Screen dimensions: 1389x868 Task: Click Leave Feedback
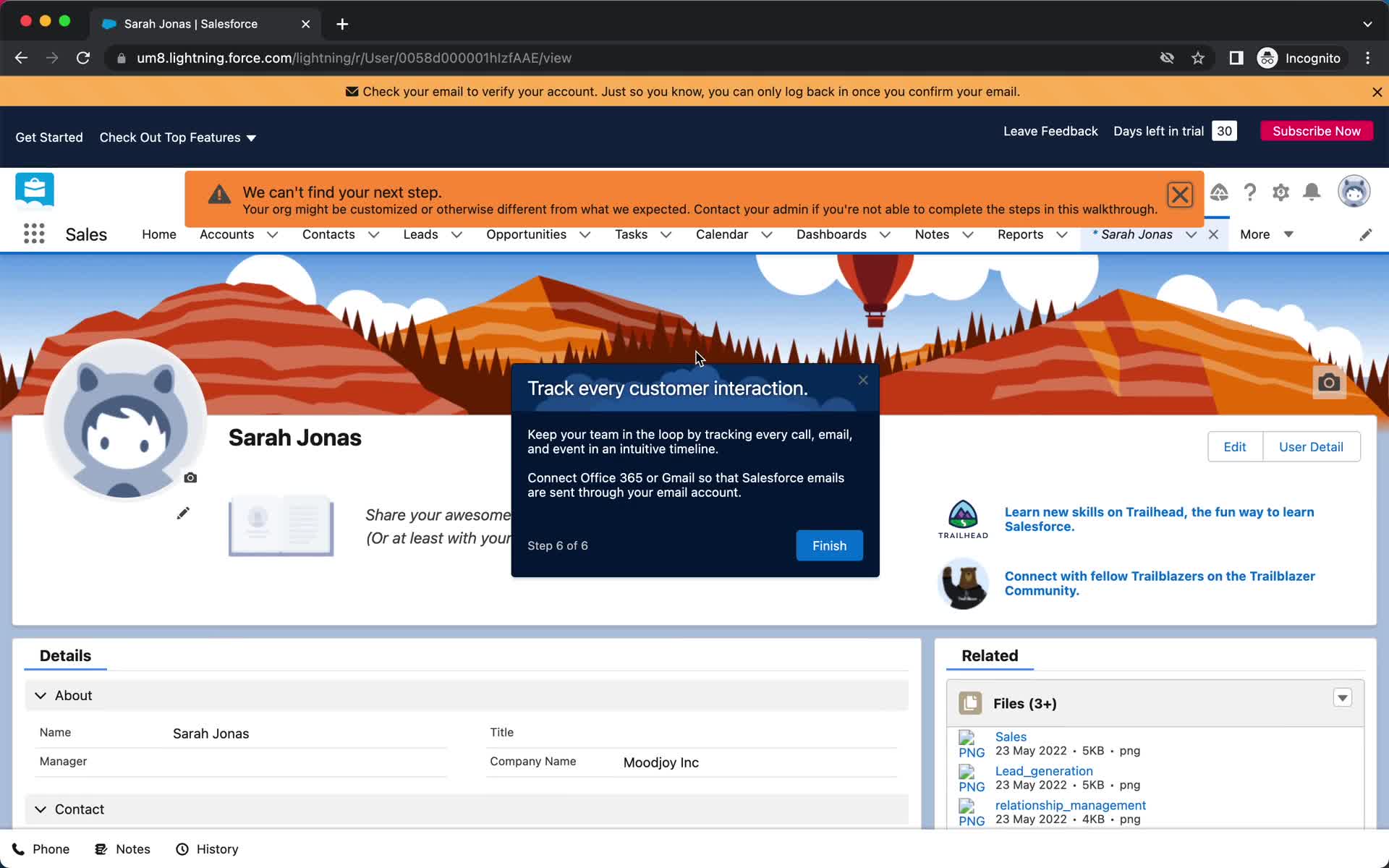click(x=1050, y=131)
